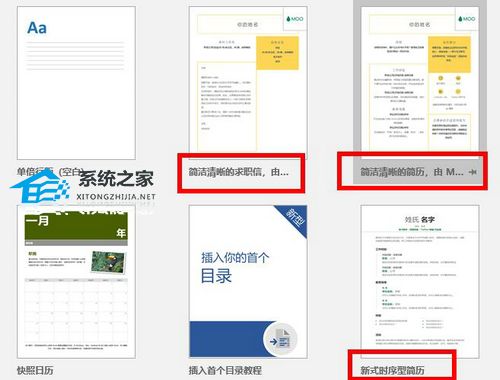The height and width of the screenshot is (380, 500).
Task: Click the MOO logo on the 求职信 template
Action: click(x=295, y=19)
